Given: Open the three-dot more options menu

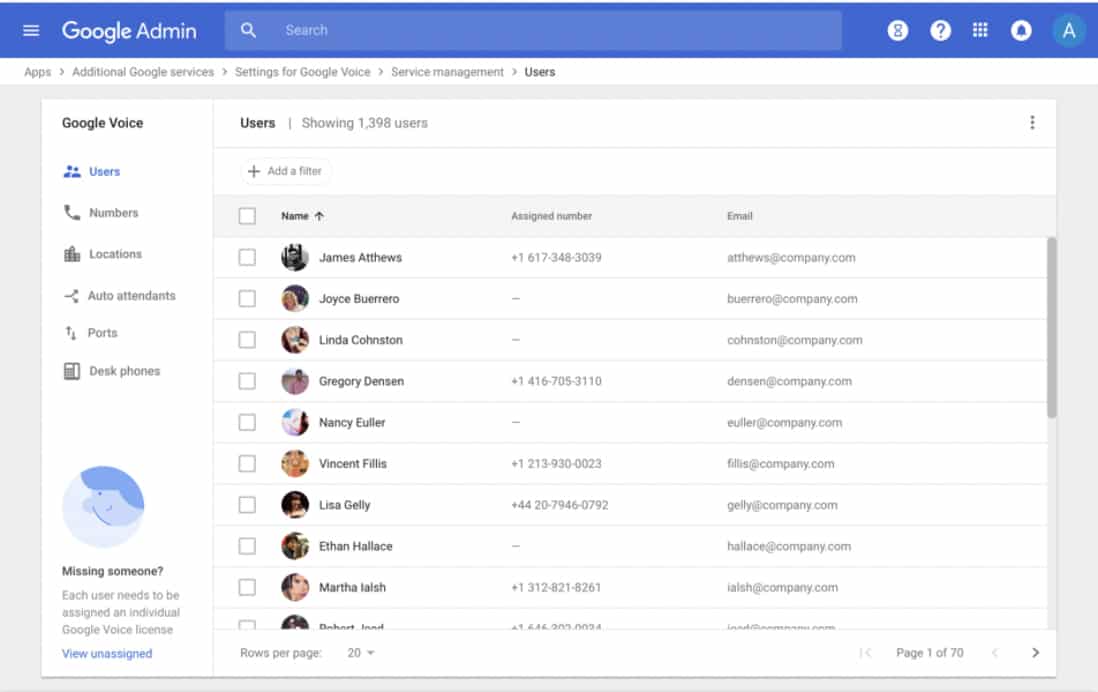Looking at the screenshot, I should point(1032,123).
